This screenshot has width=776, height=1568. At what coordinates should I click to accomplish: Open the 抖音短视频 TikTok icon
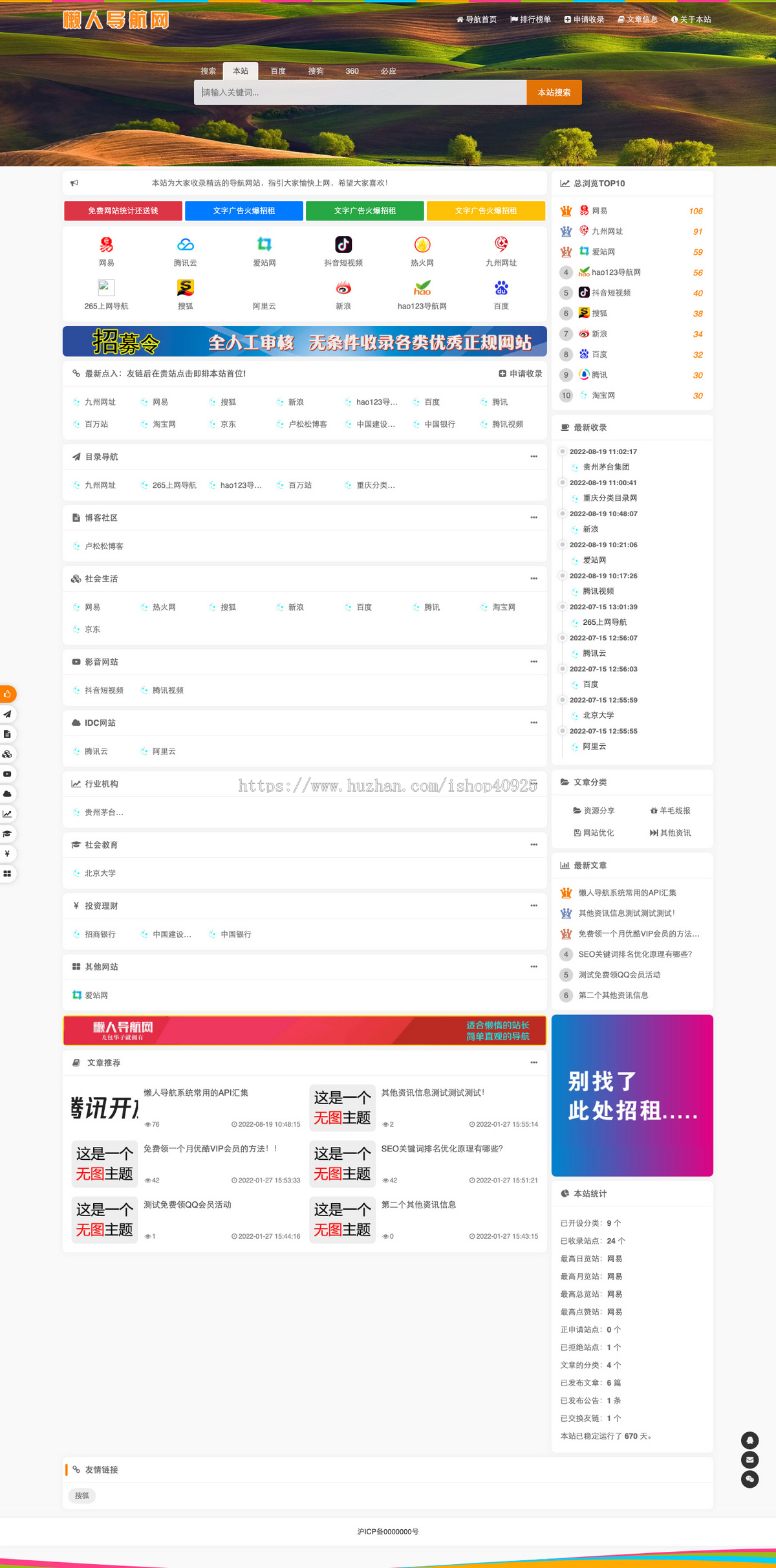[x=343, y=245]
